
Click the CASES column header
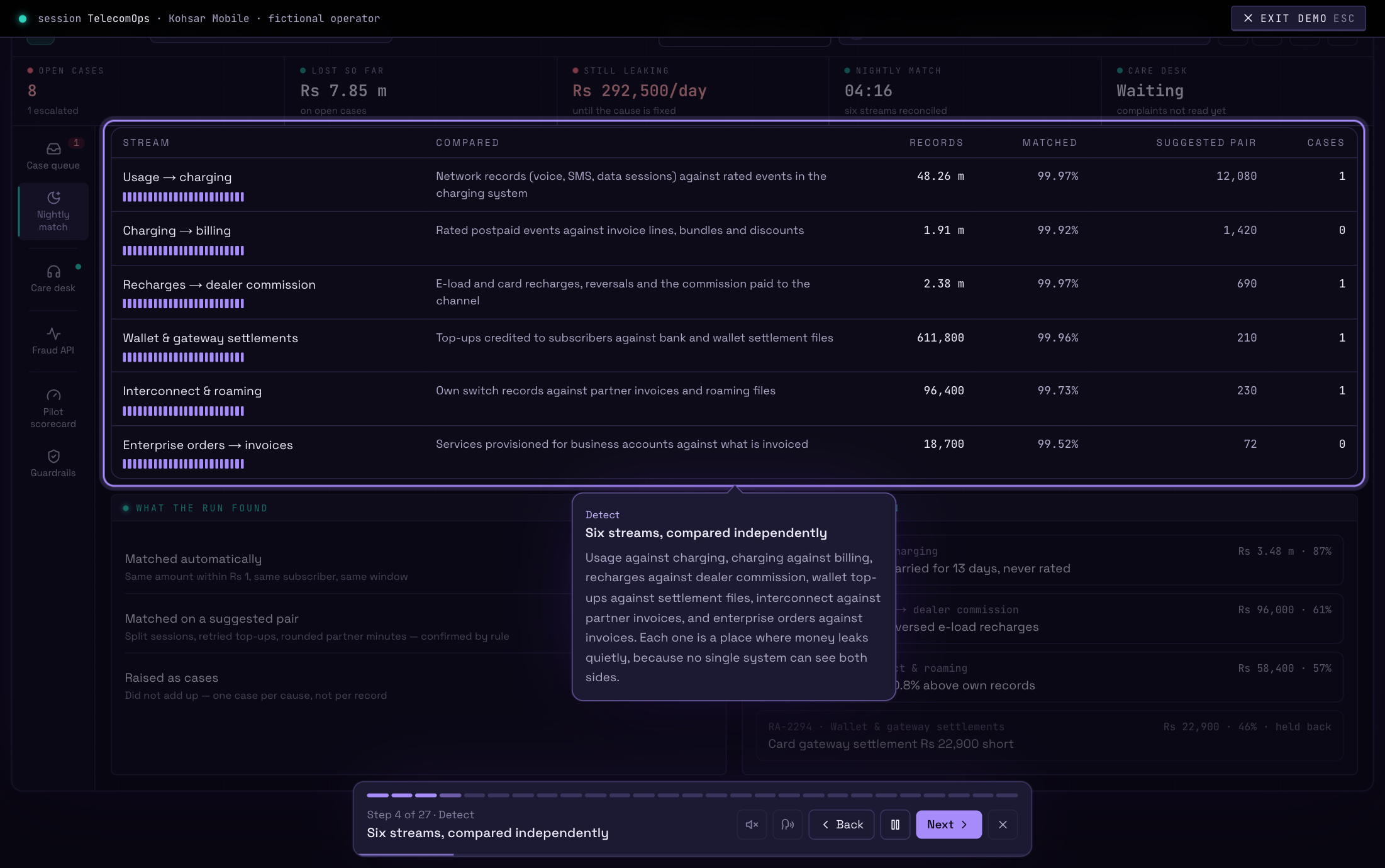tap(1325, 143)
